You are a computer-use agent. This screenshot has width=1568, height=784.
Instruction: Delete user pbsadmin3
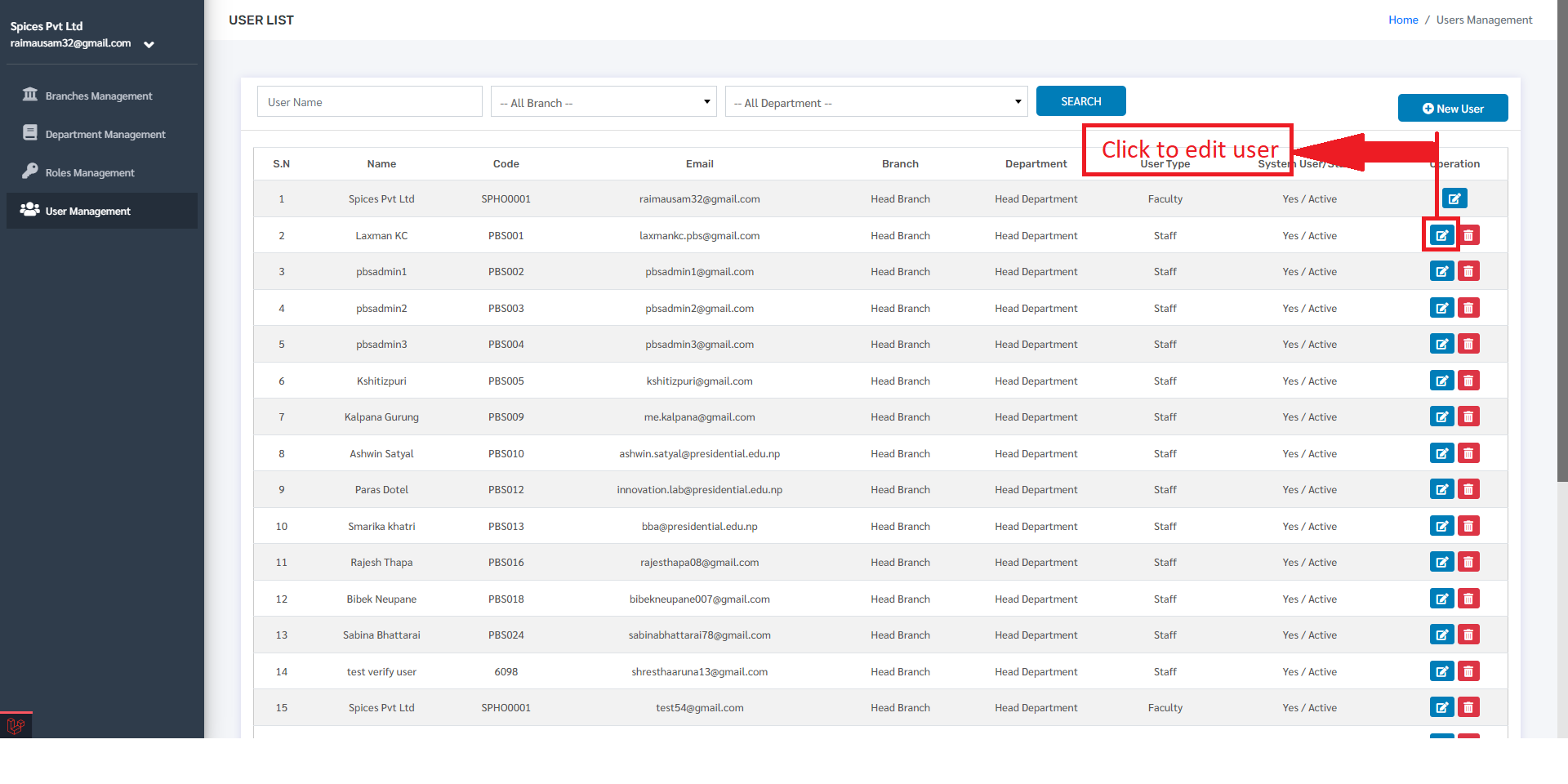click(1468, 344)
